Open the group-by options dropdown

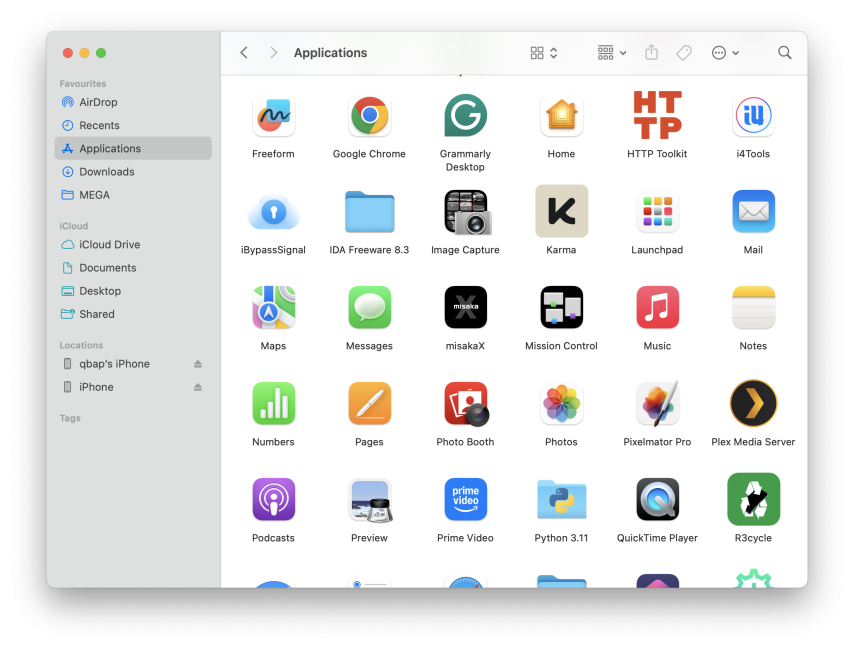coord(612,53)
